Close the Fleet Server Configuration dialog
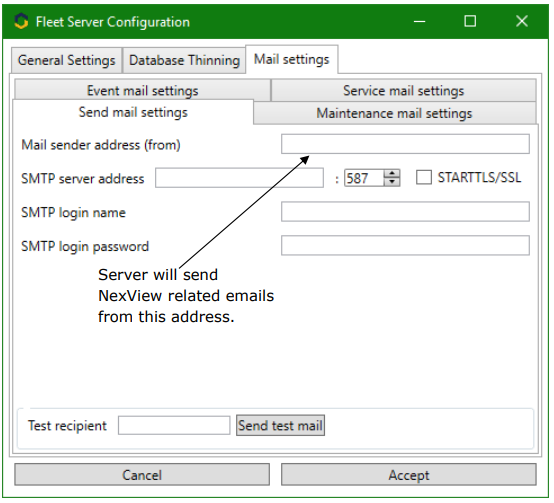This screenshot has width=554, height=503. [521, 21]
